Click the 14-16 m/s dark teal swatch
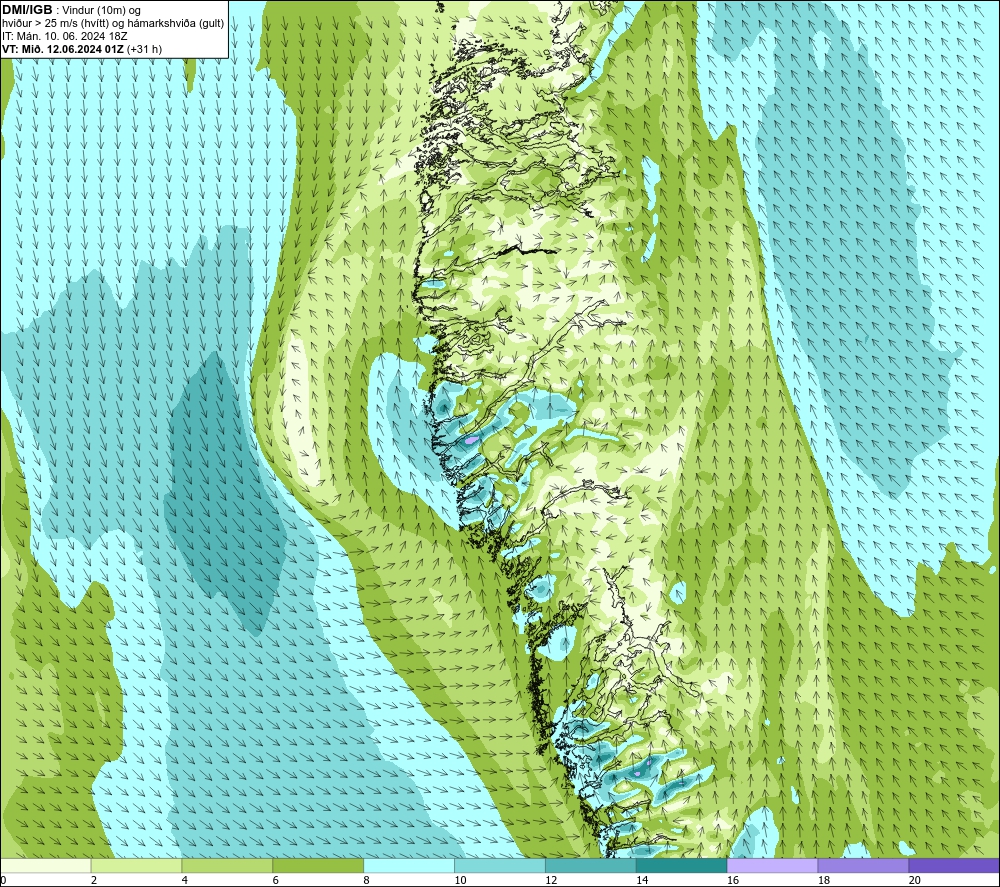 point(681,865)
